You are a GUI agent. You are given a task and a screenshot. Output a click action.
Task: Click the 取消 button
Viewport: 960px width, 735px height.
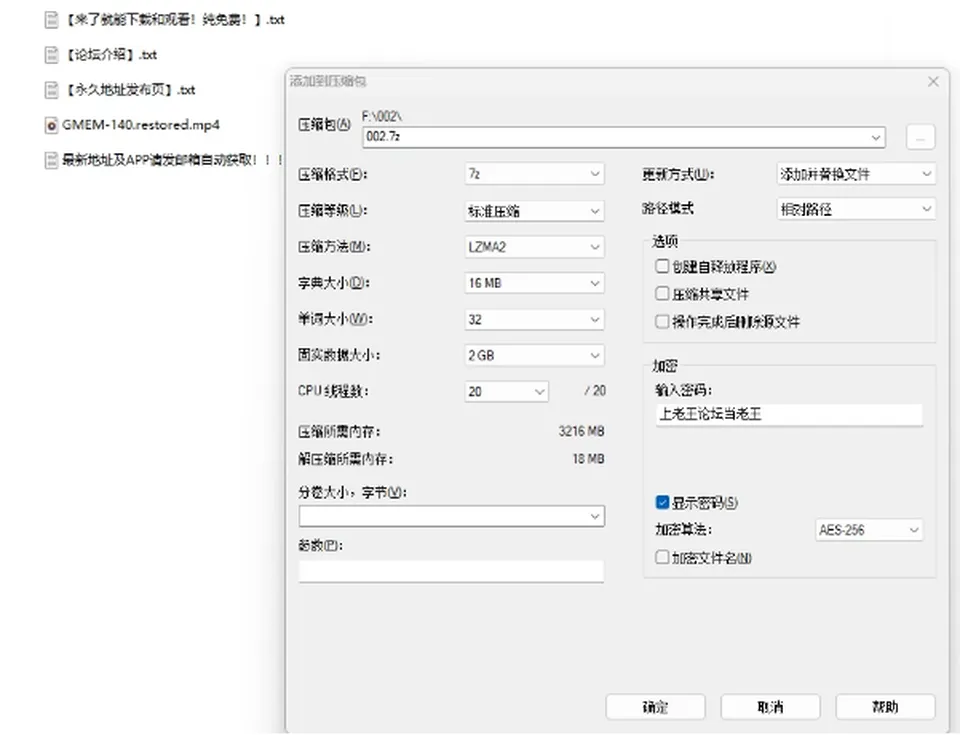coord(770,707)
